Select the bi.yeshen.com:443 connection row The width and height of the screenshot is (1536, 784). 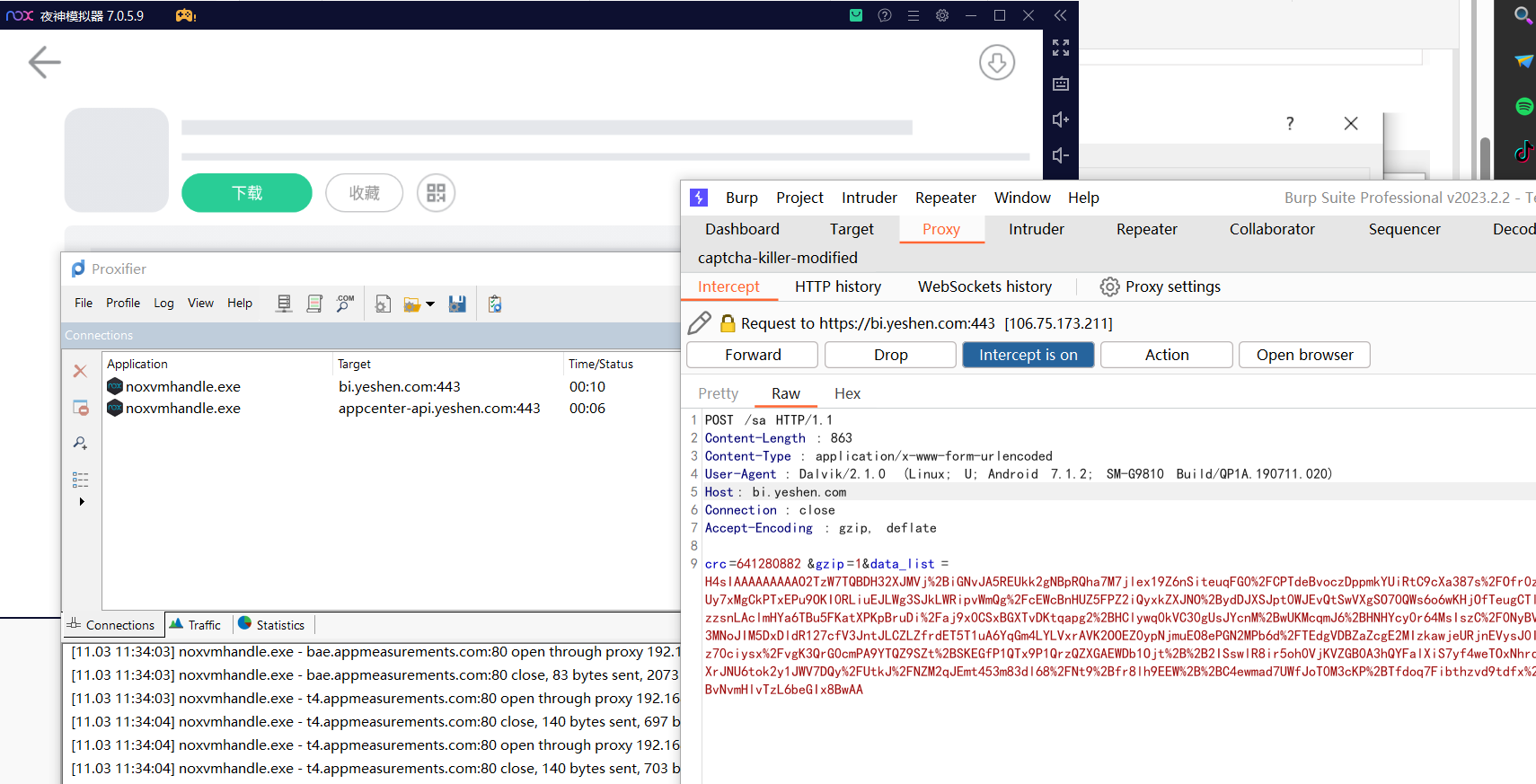[x=392, y=386]
